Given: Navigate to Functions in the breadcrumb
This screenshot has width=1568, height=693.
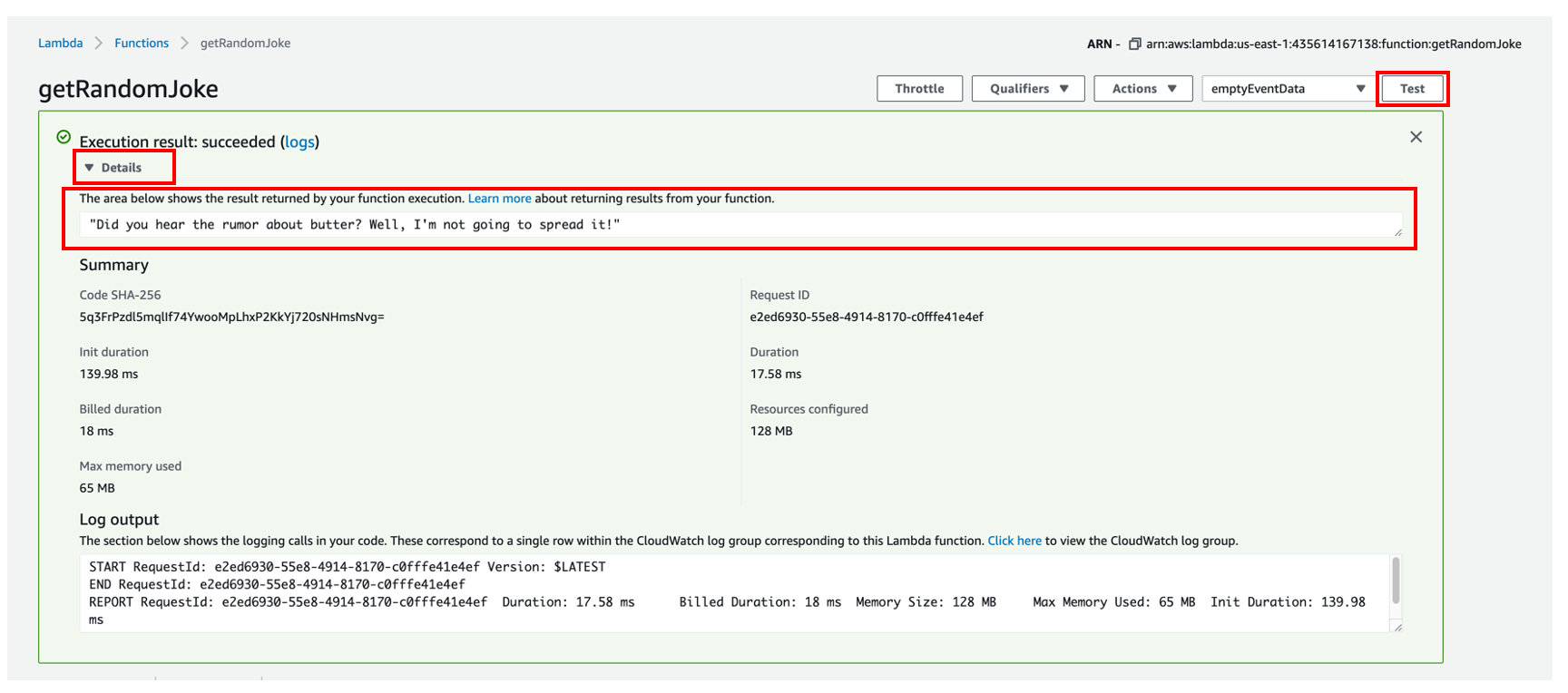Looking at the screenshot, I should (x=142, y=44).
